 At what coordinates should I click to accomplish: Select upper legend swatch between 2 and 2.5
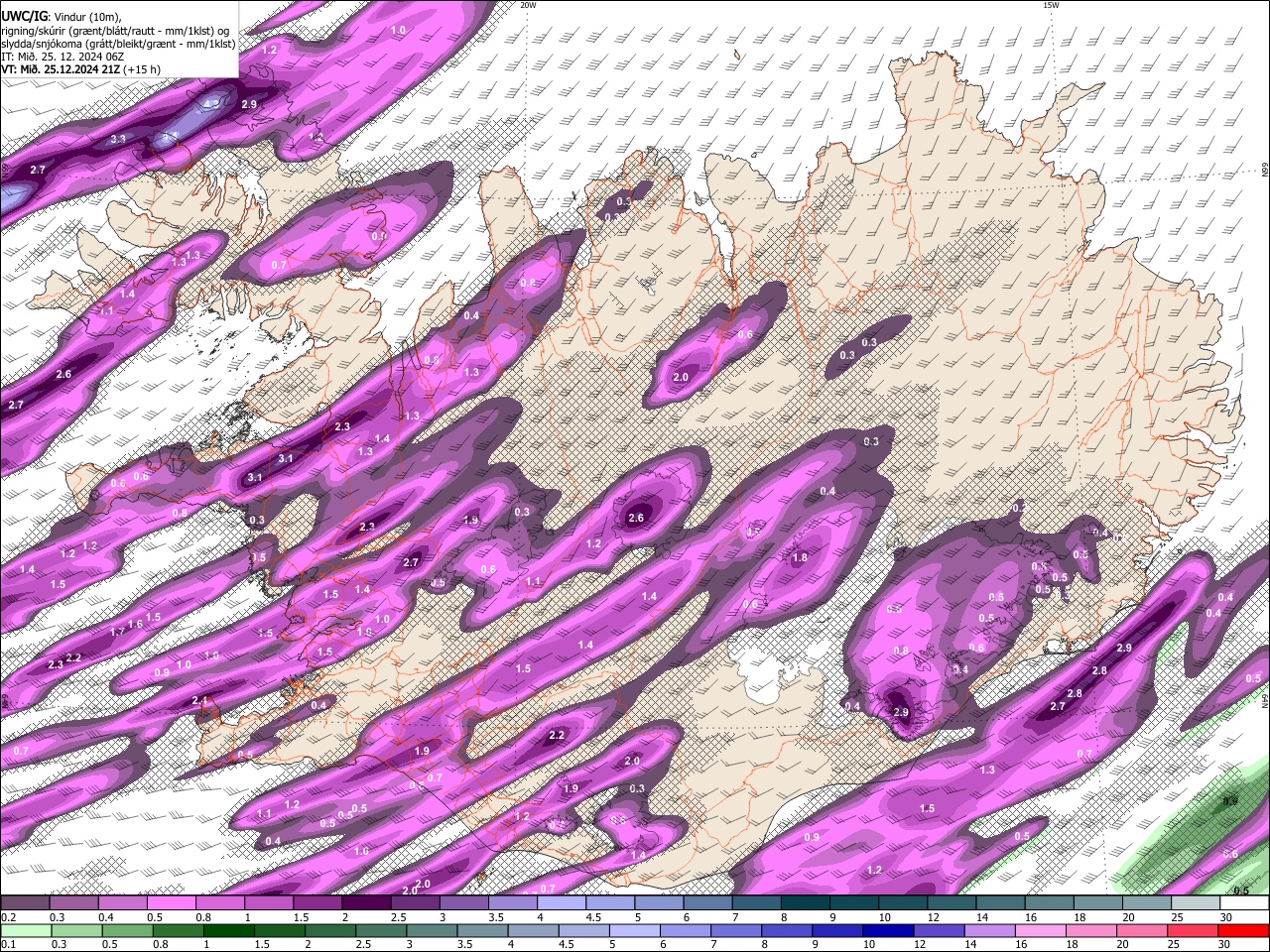click(366, 903)
